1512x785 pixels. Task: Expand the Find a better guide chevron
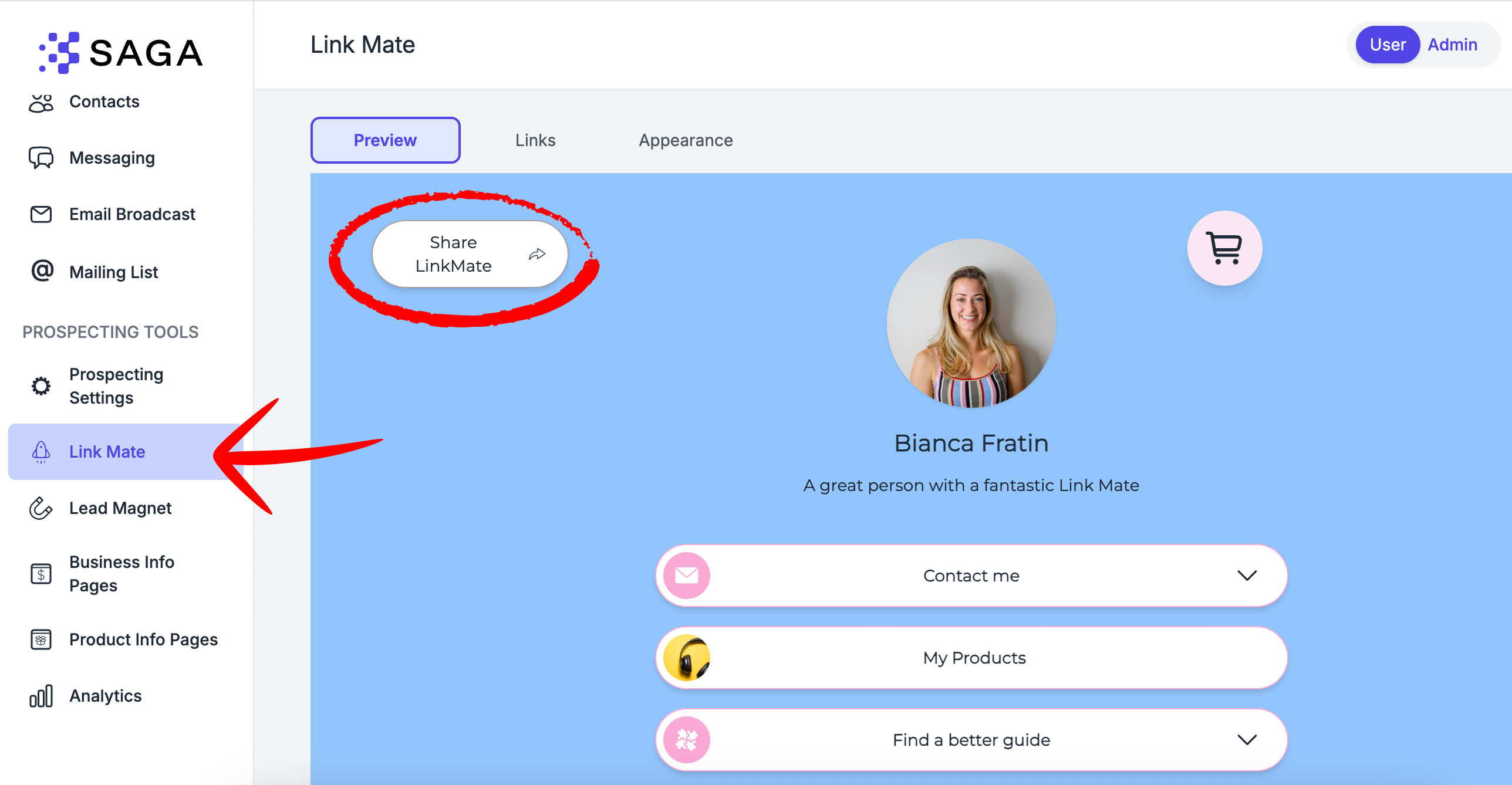click(x=1247, y=740)
